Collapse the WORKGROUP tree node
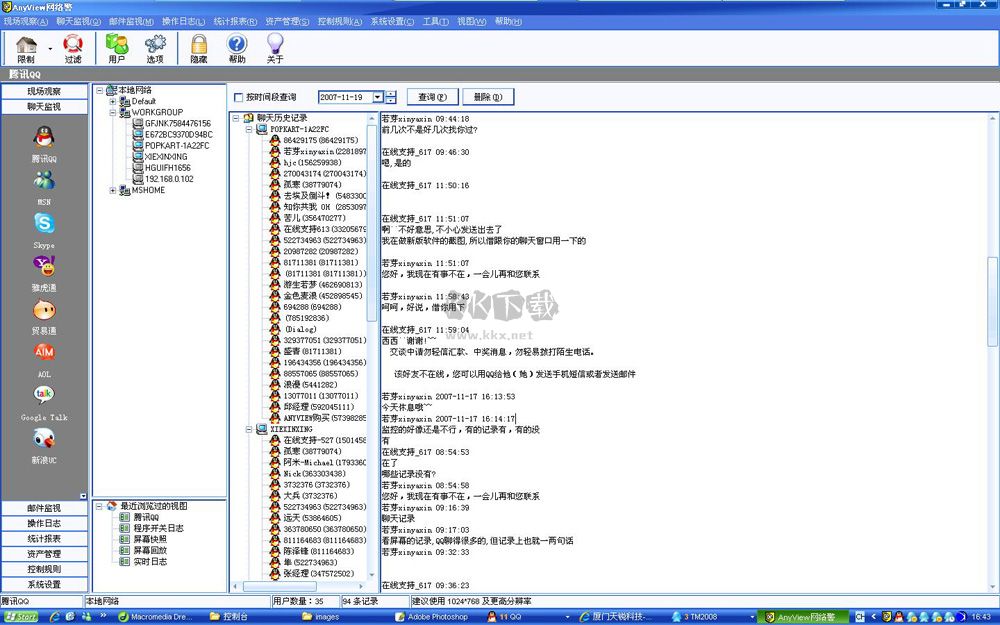This screenshot has width=1000, height=625. pyautogui.click(x=113, y=113)
